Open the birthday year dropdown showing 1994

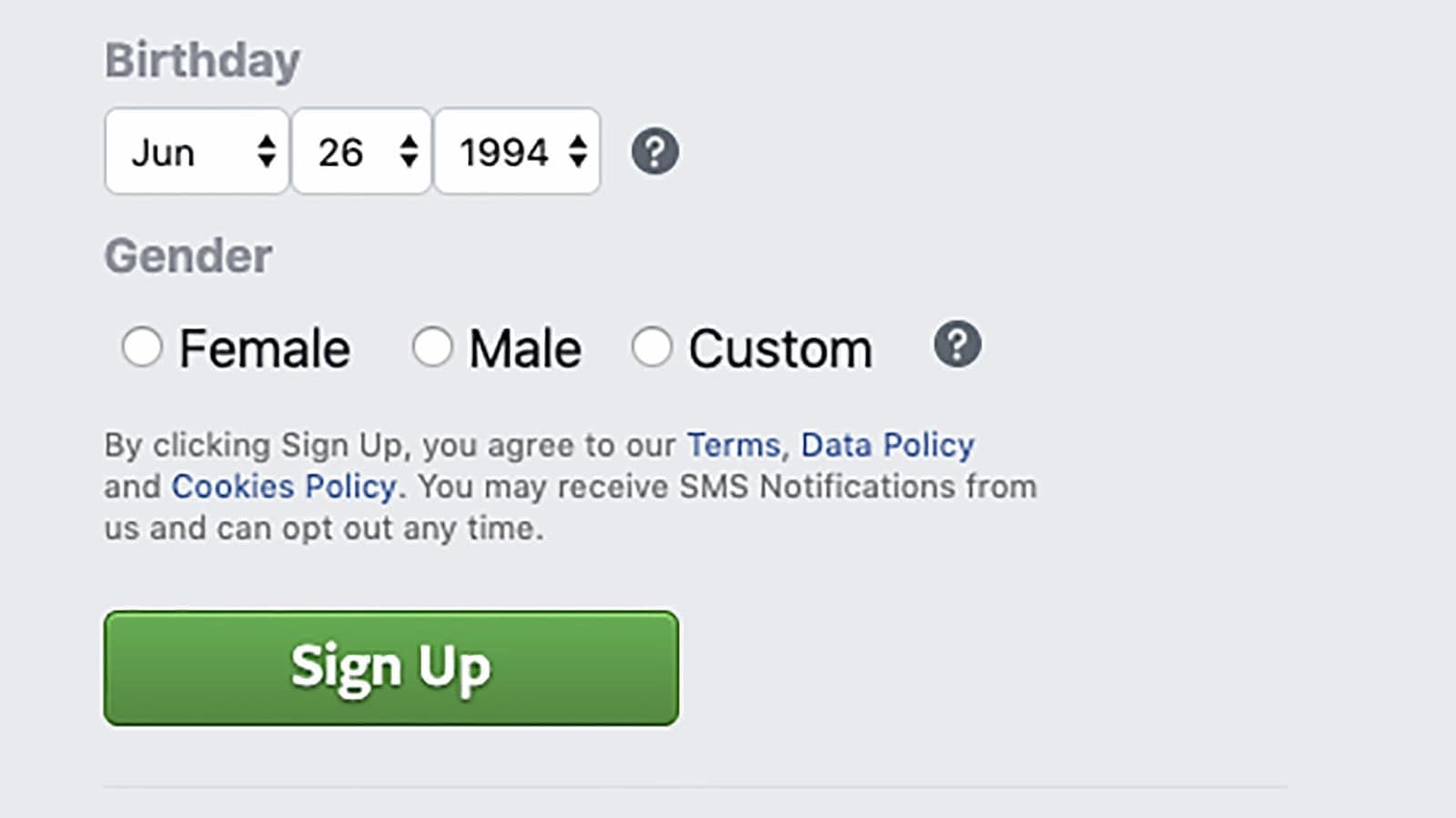click(x=506, y=151)
